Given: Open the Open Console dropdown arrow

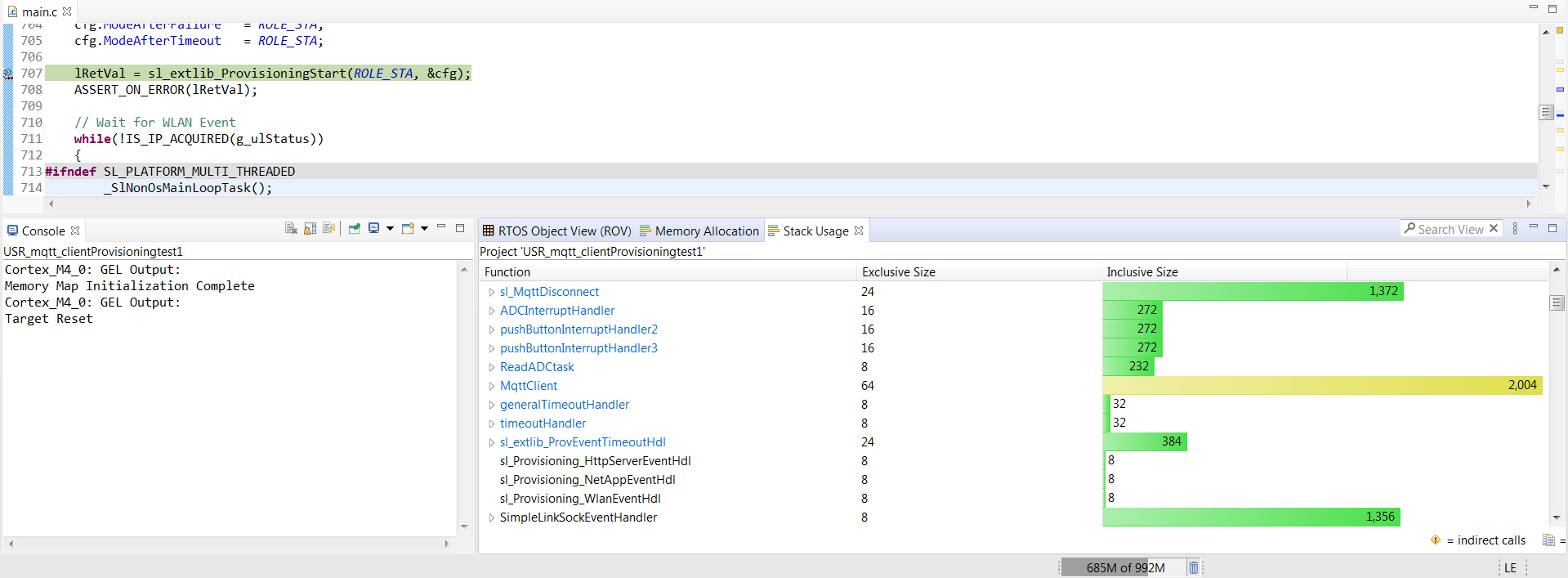Looking at the screenshot, I should coord(425,229).
